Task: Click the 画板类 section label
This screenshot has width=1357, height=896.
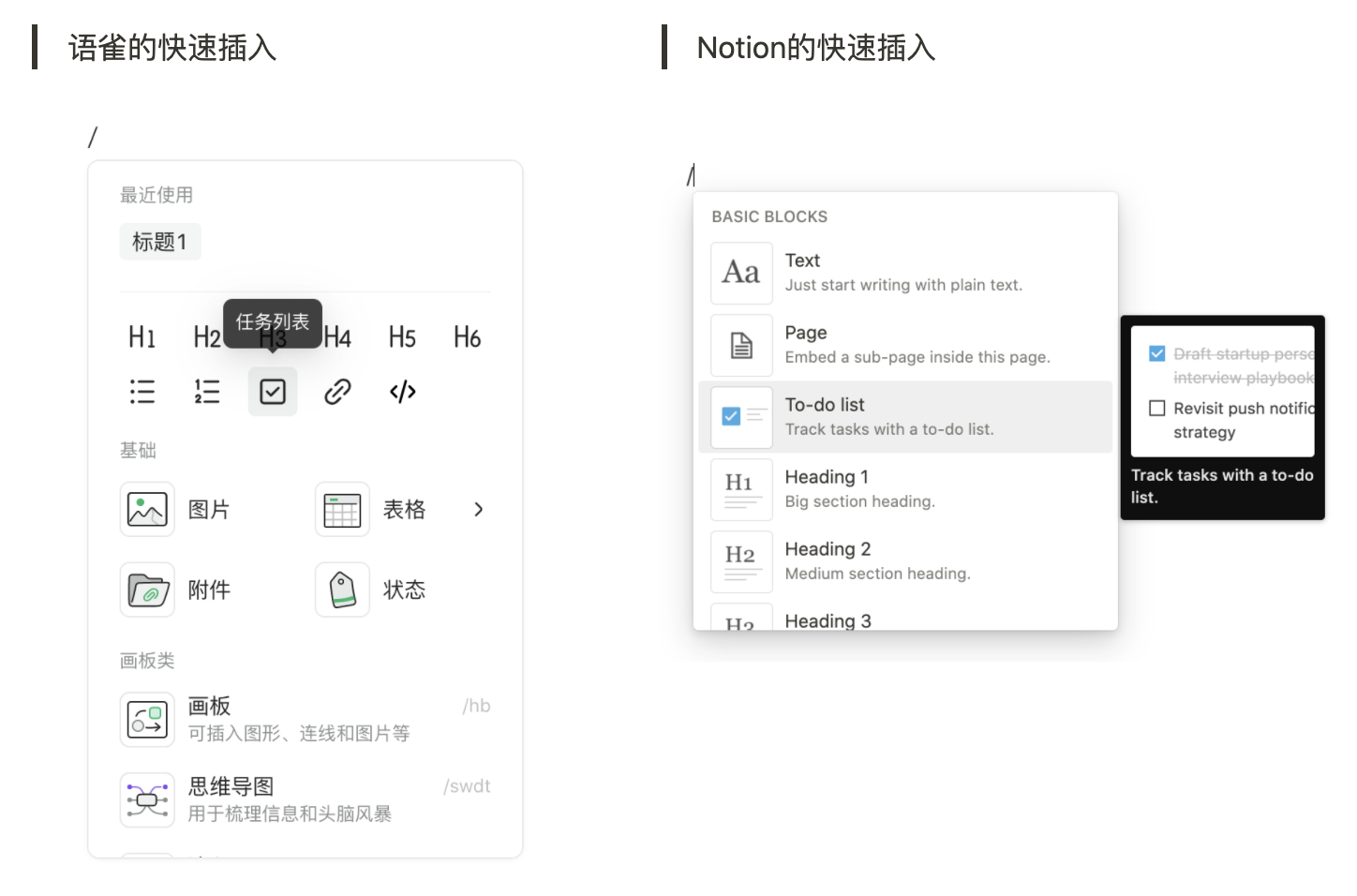Action: 147,661
